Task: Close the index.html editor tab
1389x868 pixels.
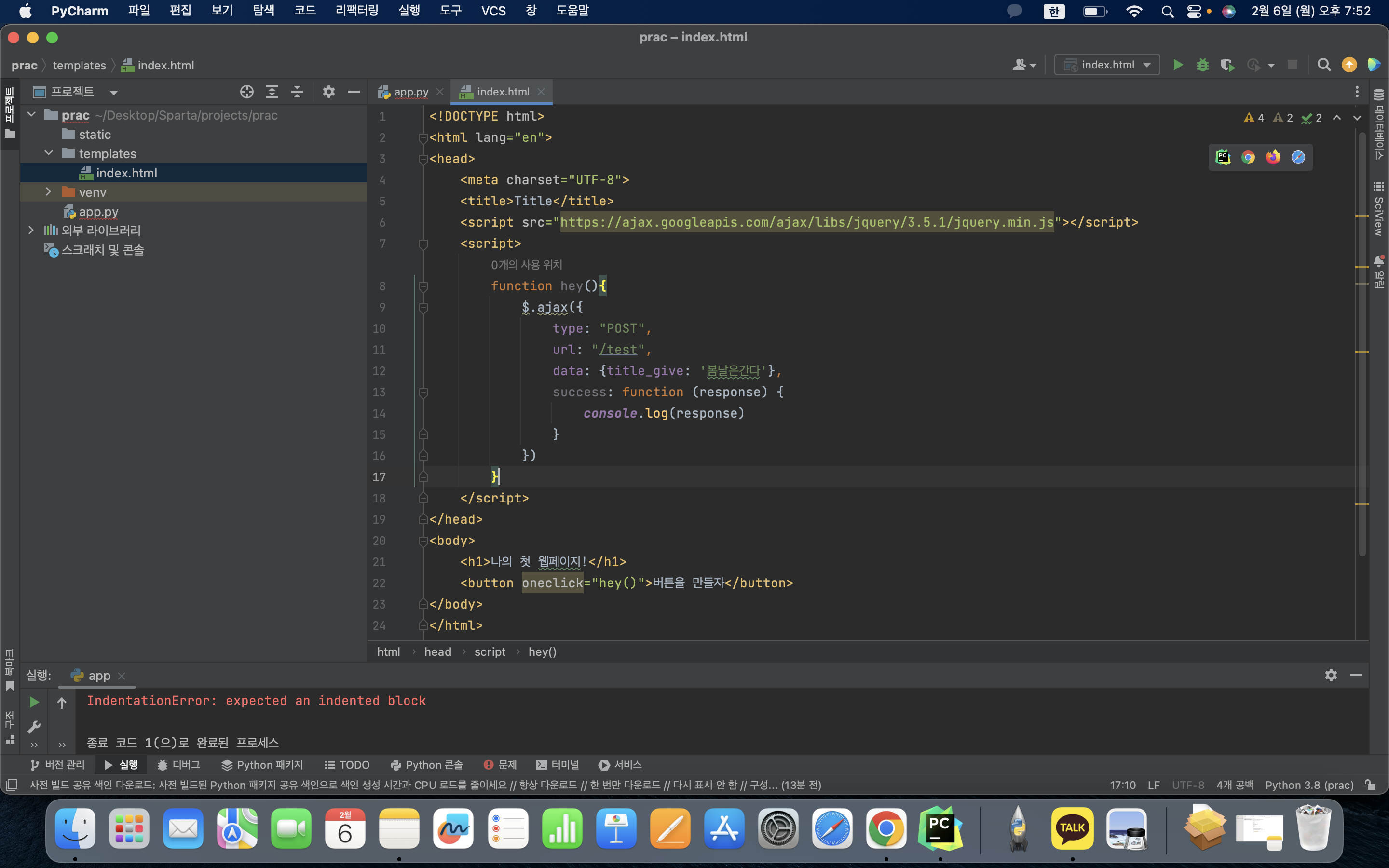Action: click(541, 92)
